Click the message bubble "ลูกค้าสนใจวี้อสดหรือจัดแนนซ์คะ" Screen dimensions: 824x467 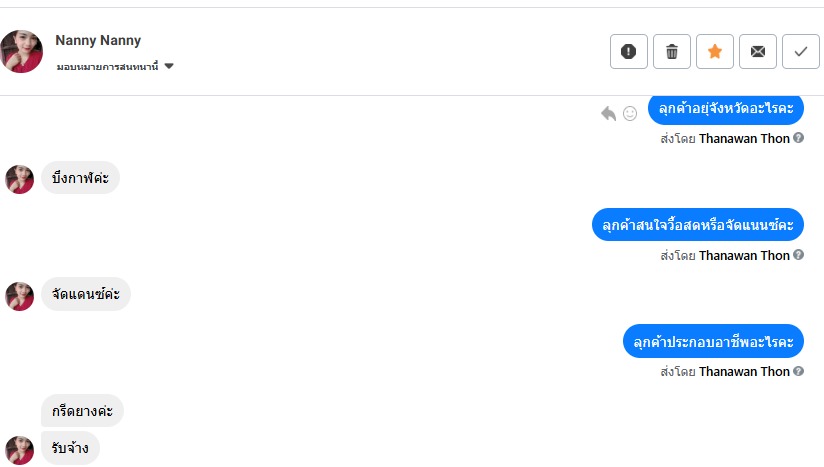click(697, 225)
